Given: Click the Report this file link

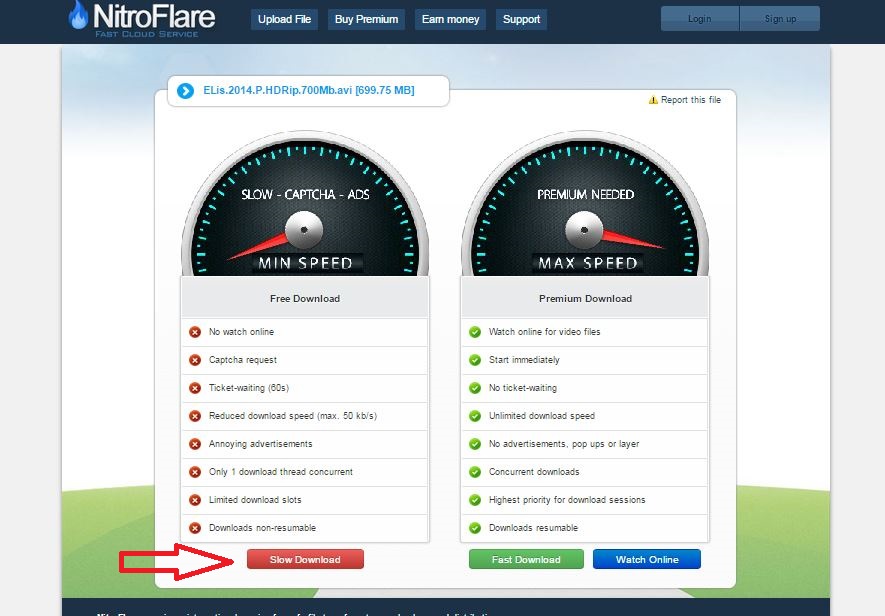Looking at the screenshot, I should point(691,100).
